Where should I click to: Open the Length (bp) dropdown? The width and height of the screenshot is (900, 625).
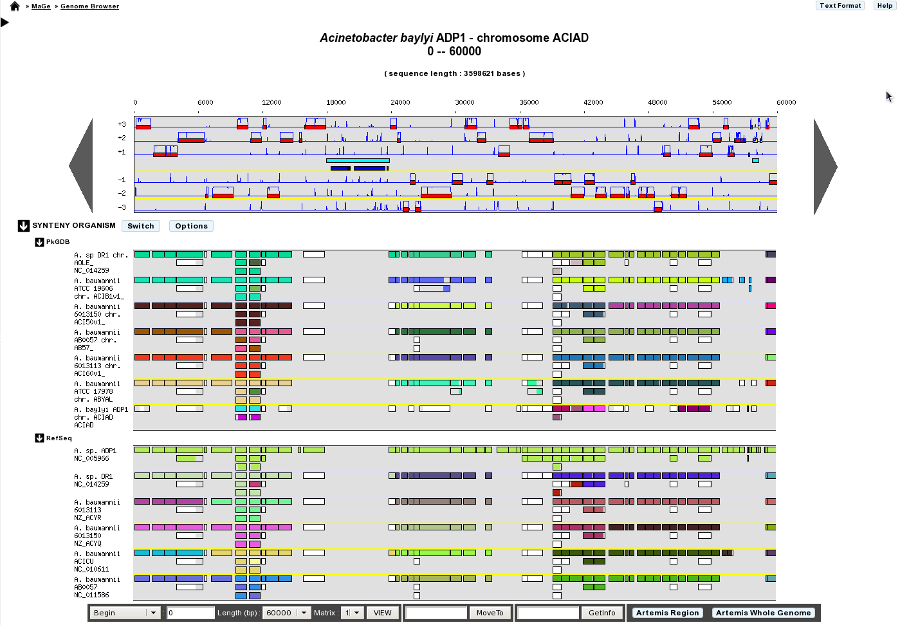pos(287,612)
